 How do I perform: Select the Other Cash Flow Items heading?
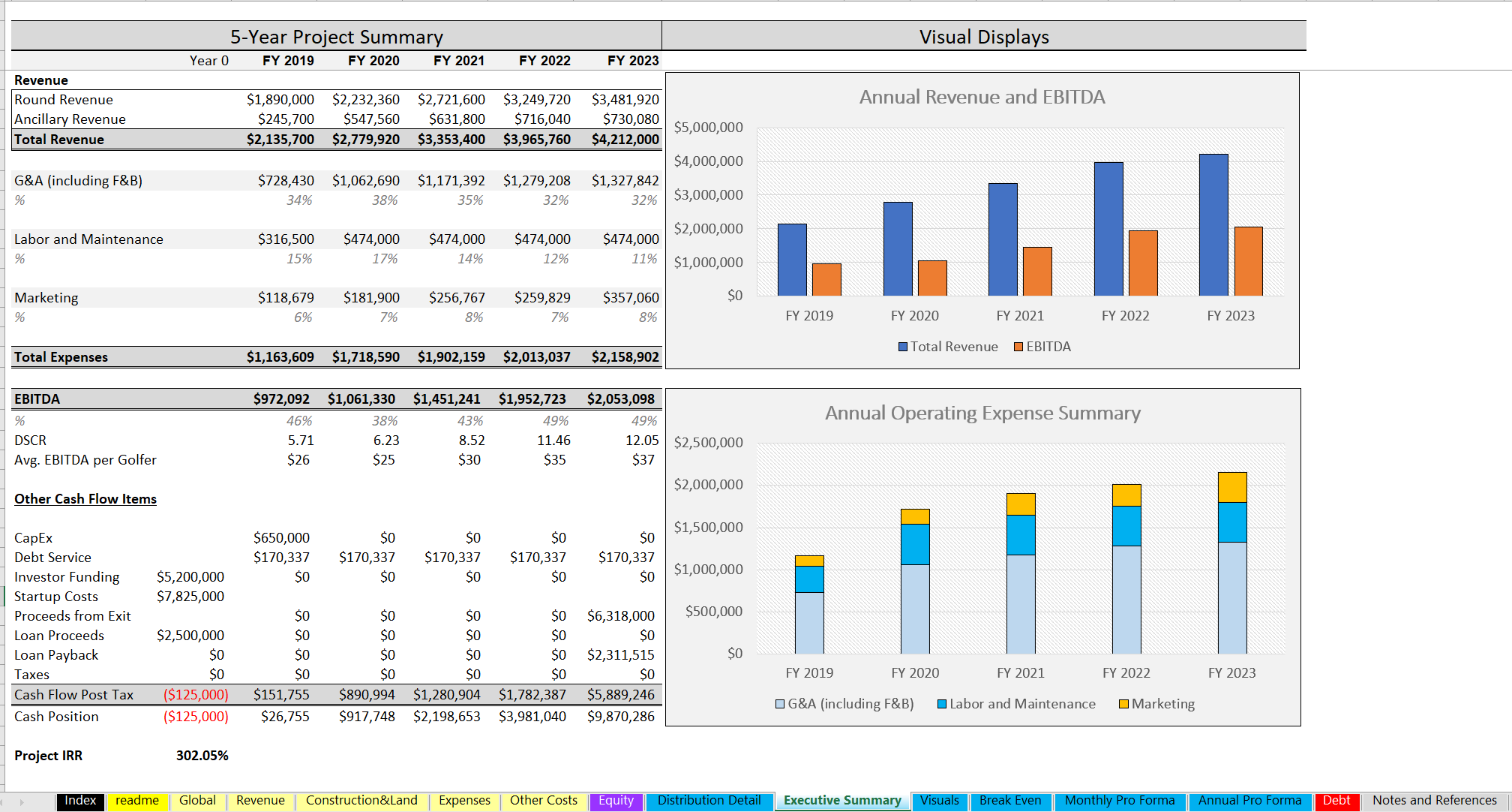click(x=85, y=499)
